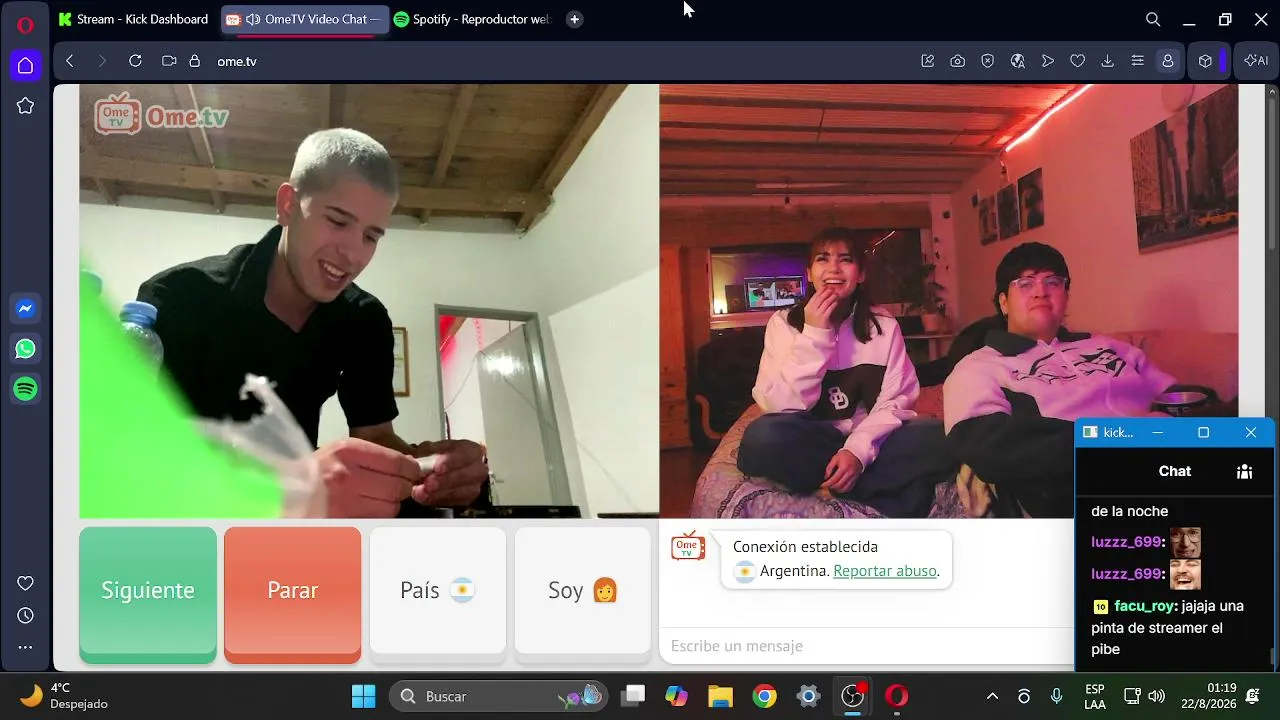
Task: Launch Copilot from the taskbar
Action: click(x=677, y=696)
